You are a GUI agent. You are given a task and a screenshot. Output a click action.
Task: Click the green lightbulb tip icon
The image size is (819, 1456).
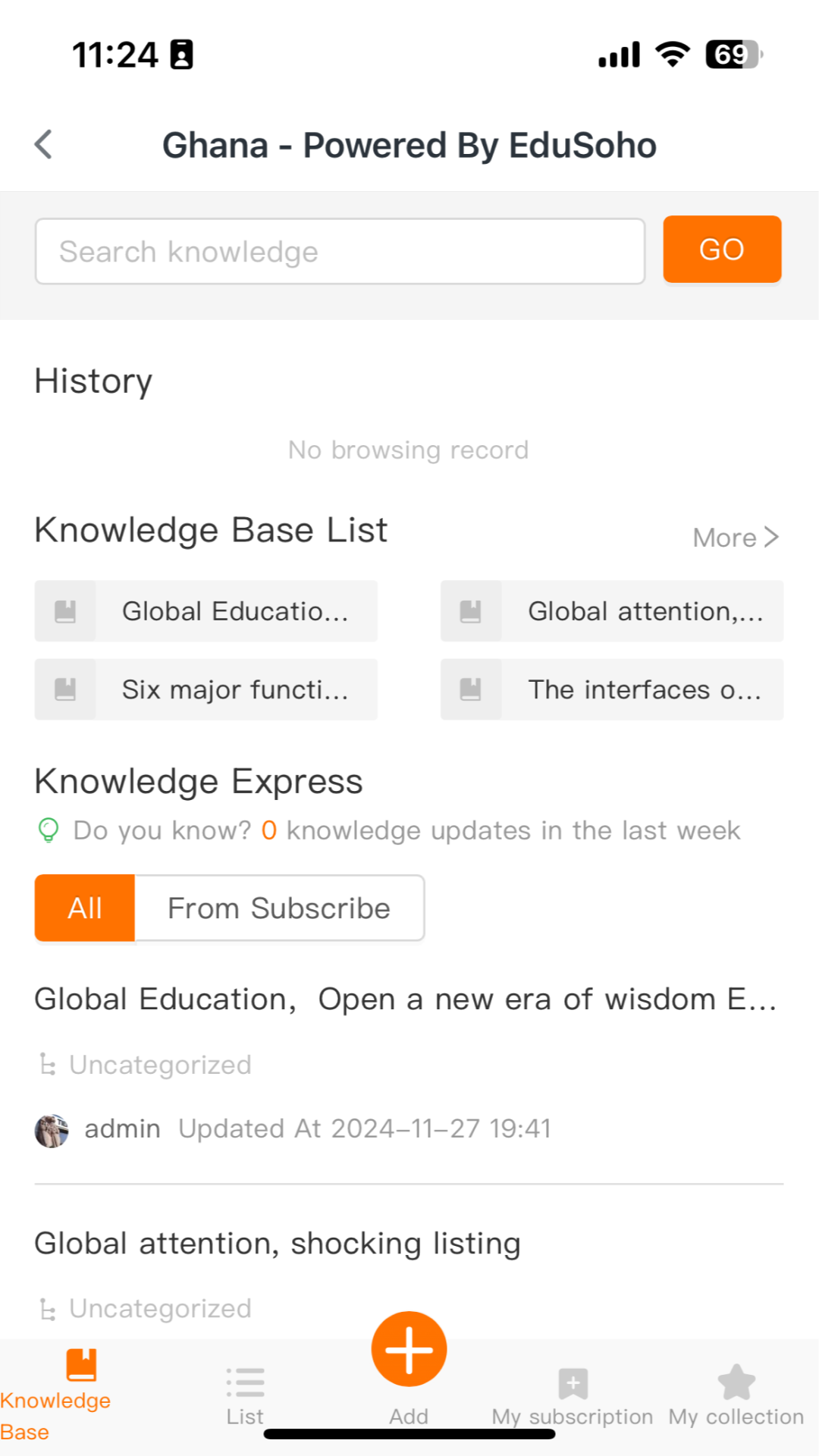(x=49, y=830)
